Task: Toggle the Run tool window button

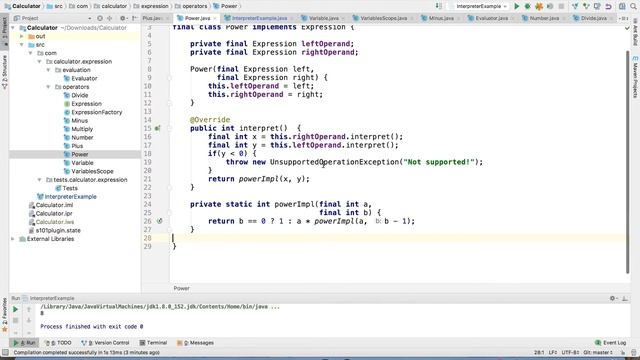Action: pos(24,343)
